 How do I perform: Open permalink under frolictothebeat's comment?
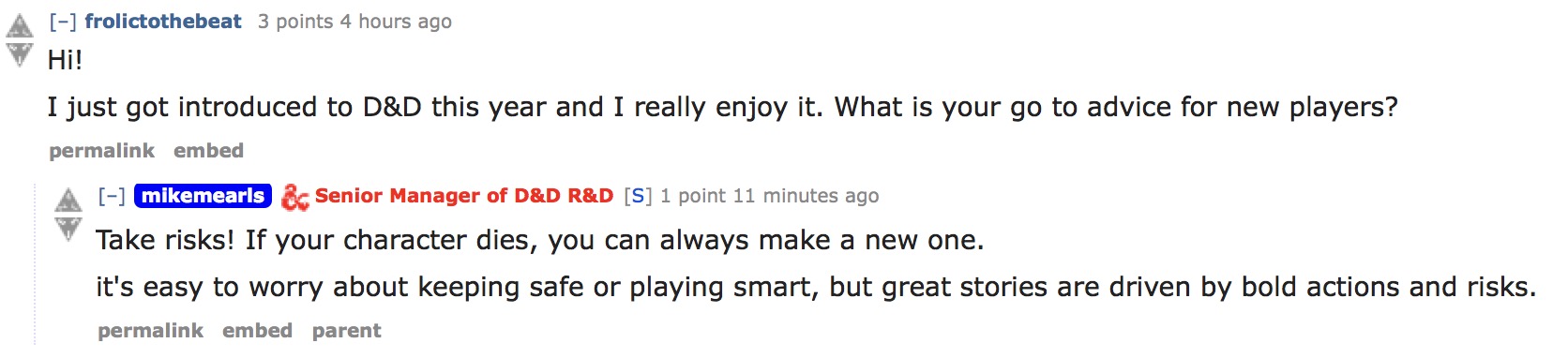click(102, 151)
